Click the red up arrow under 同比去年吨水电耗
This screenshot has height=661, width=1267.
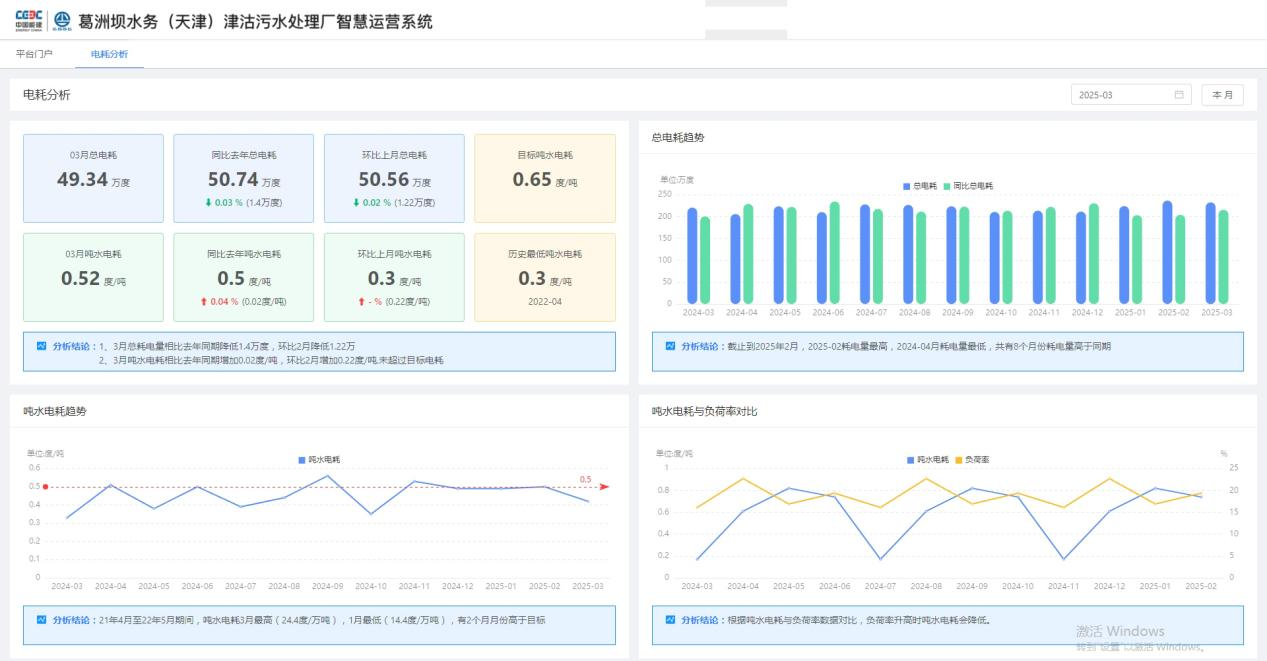click(x=202, y=302)
